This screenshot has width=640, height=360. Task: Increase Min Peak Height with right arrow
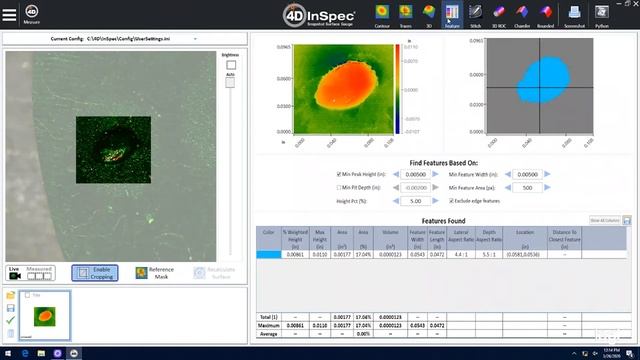pyautogui.click(x=436, y=174)
